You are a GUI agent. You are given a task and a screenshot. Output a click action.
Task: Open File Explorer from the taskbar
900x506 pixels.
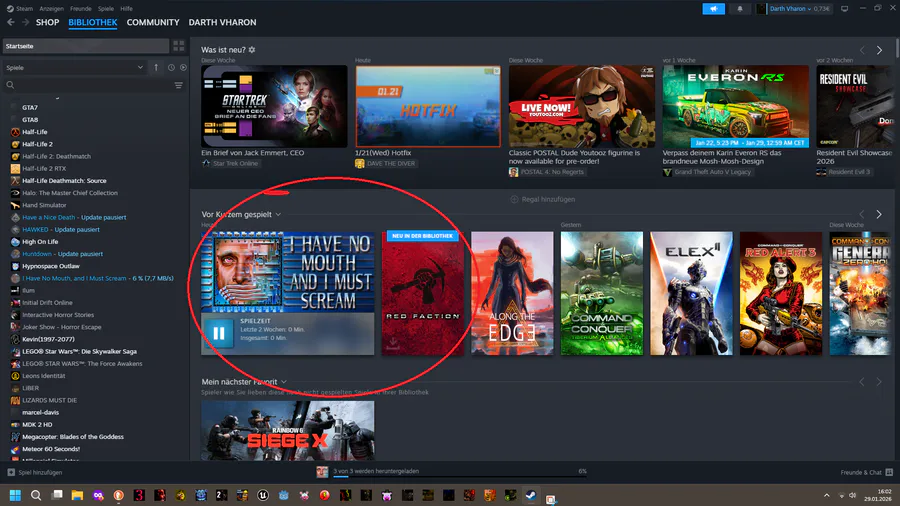click(77, 495)
